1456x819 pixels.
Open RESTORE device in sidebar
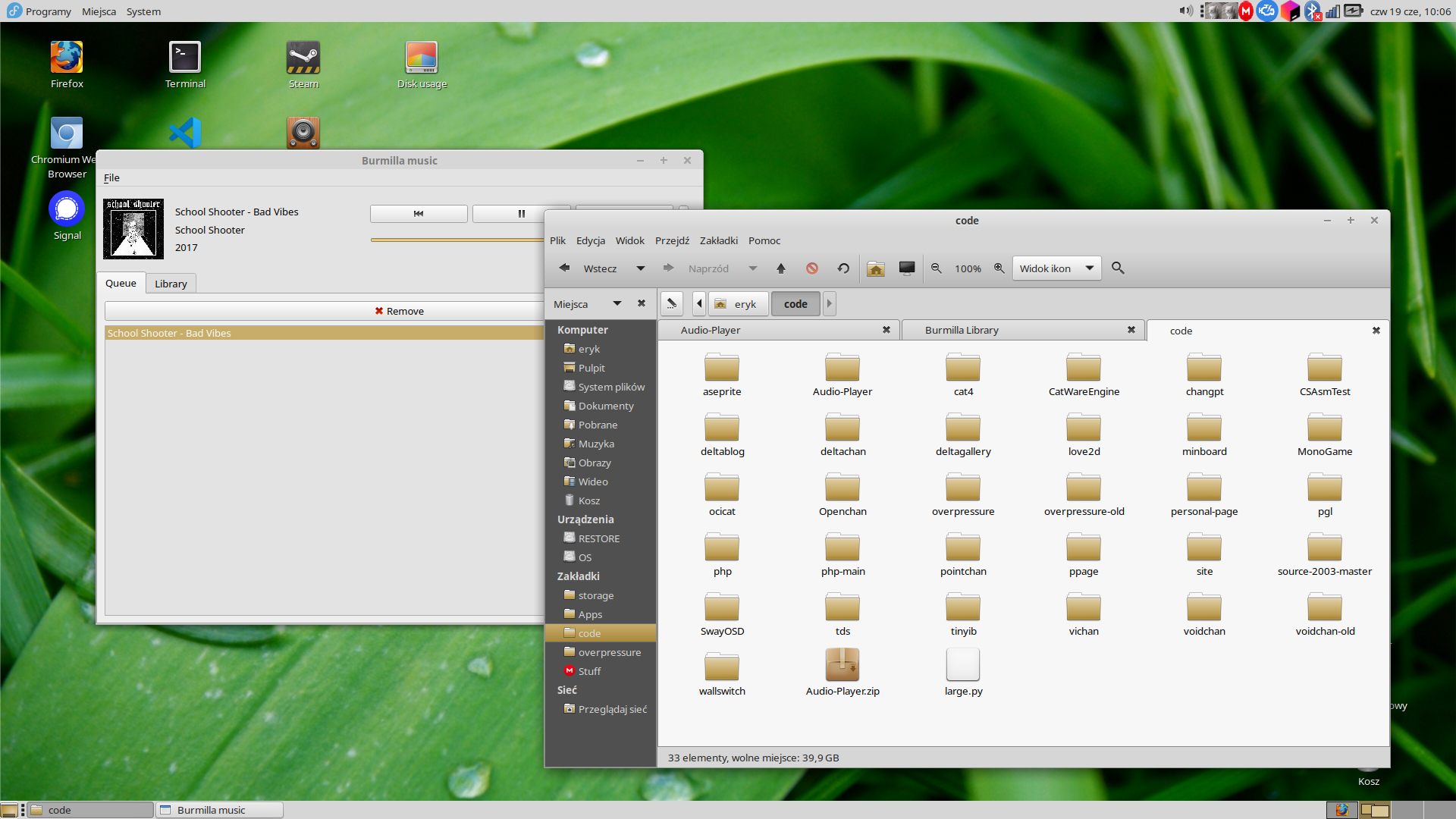[600, 538]
